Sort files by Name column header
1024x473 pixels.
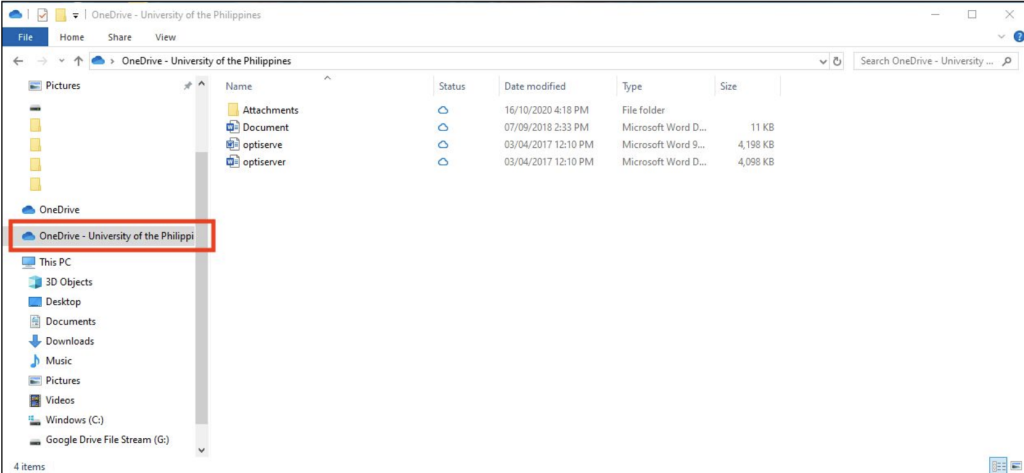pyautogui.click(x=238, y=86)
